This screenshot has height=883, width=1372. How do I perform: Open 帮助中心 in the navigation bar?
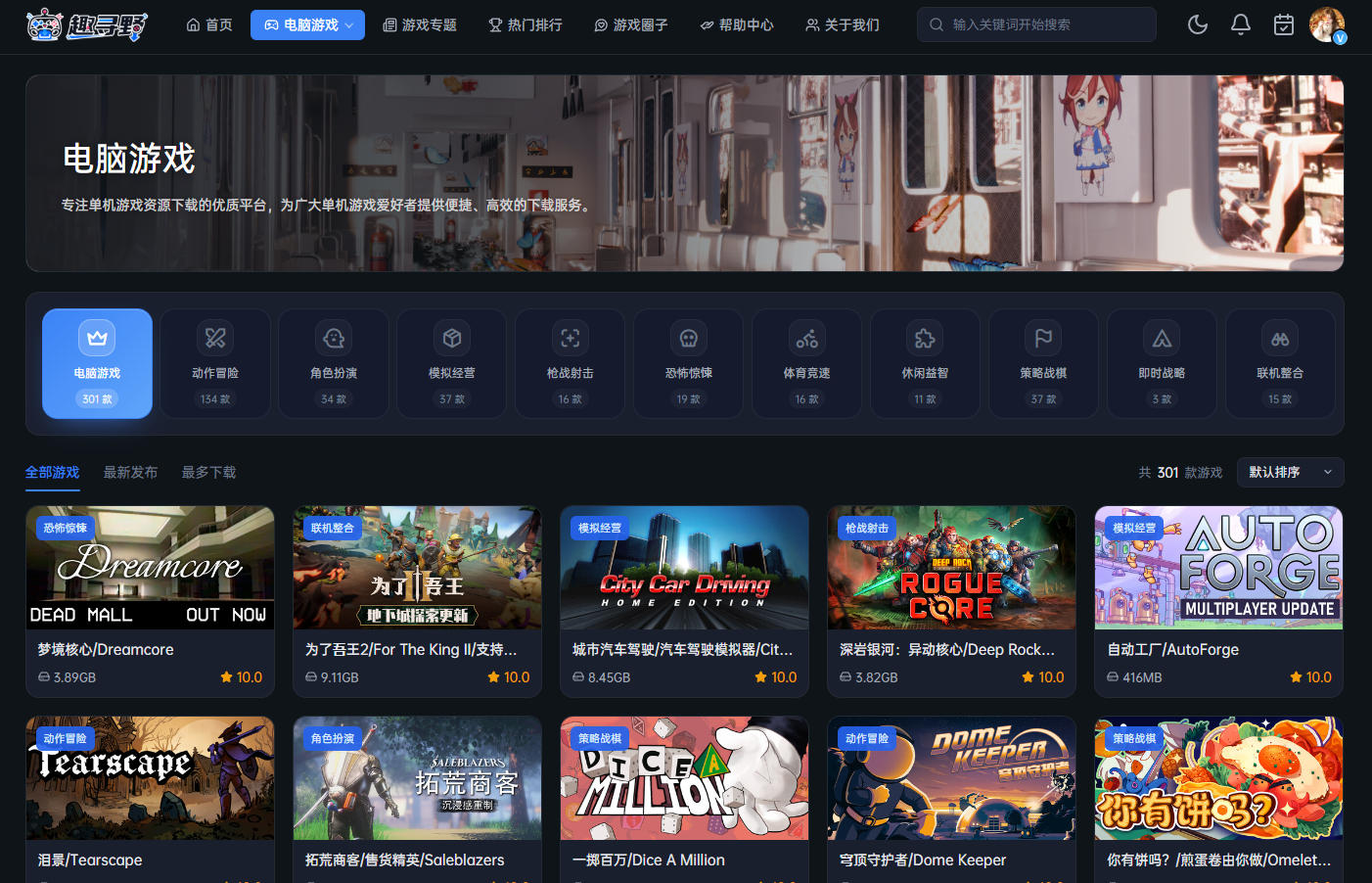737,24
